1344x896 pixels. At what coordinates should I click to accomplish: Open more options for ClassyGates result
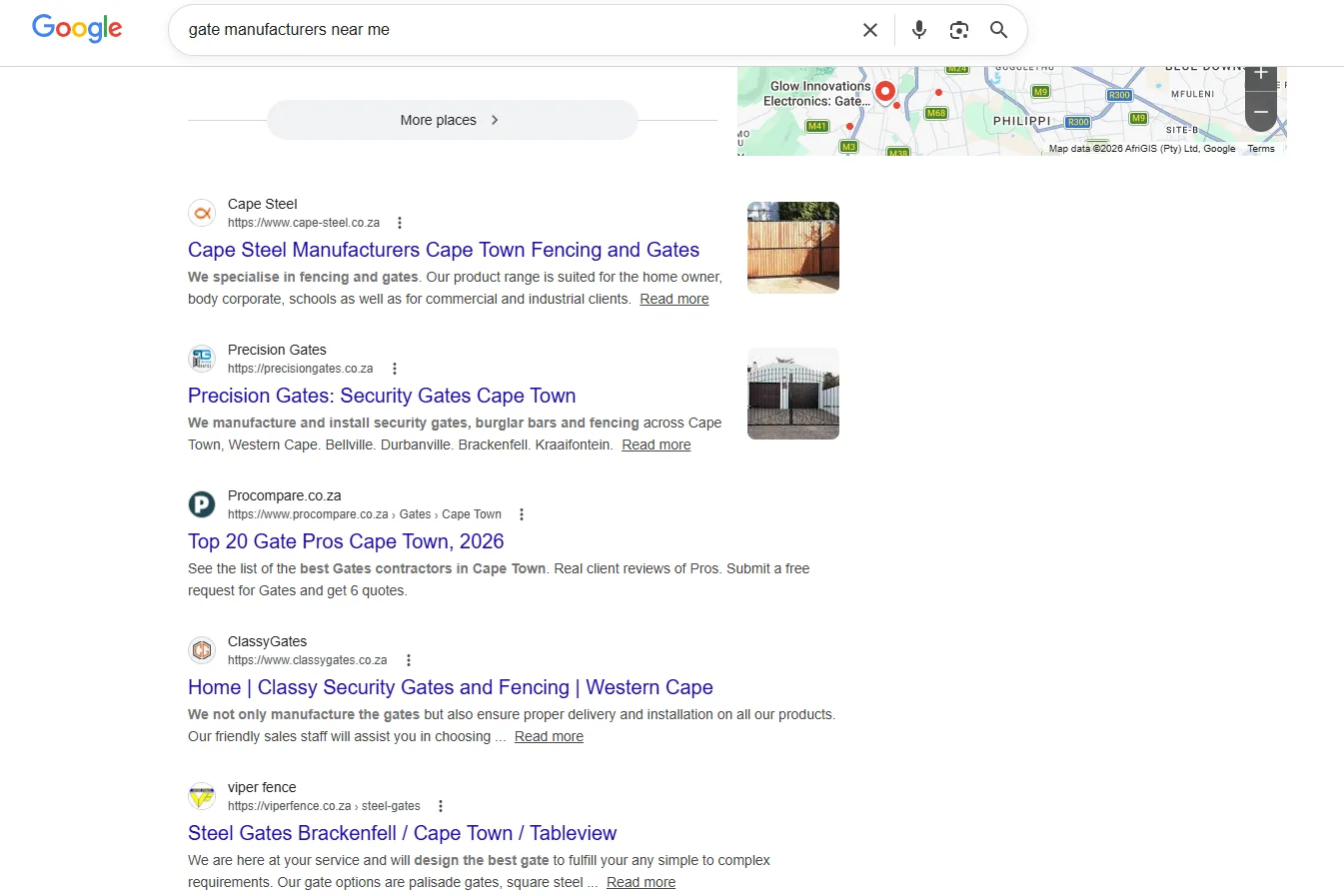[x=409, y=660]
